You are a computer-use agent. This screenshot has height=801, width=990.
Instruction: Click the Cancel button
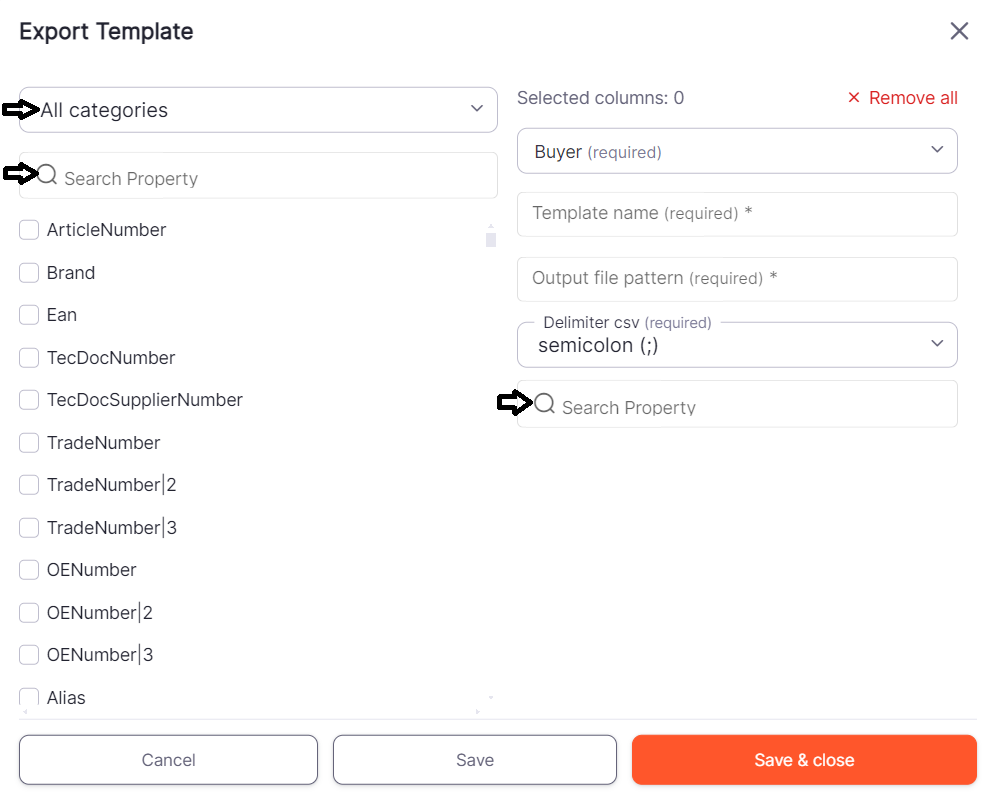click(x=168, y=760)
